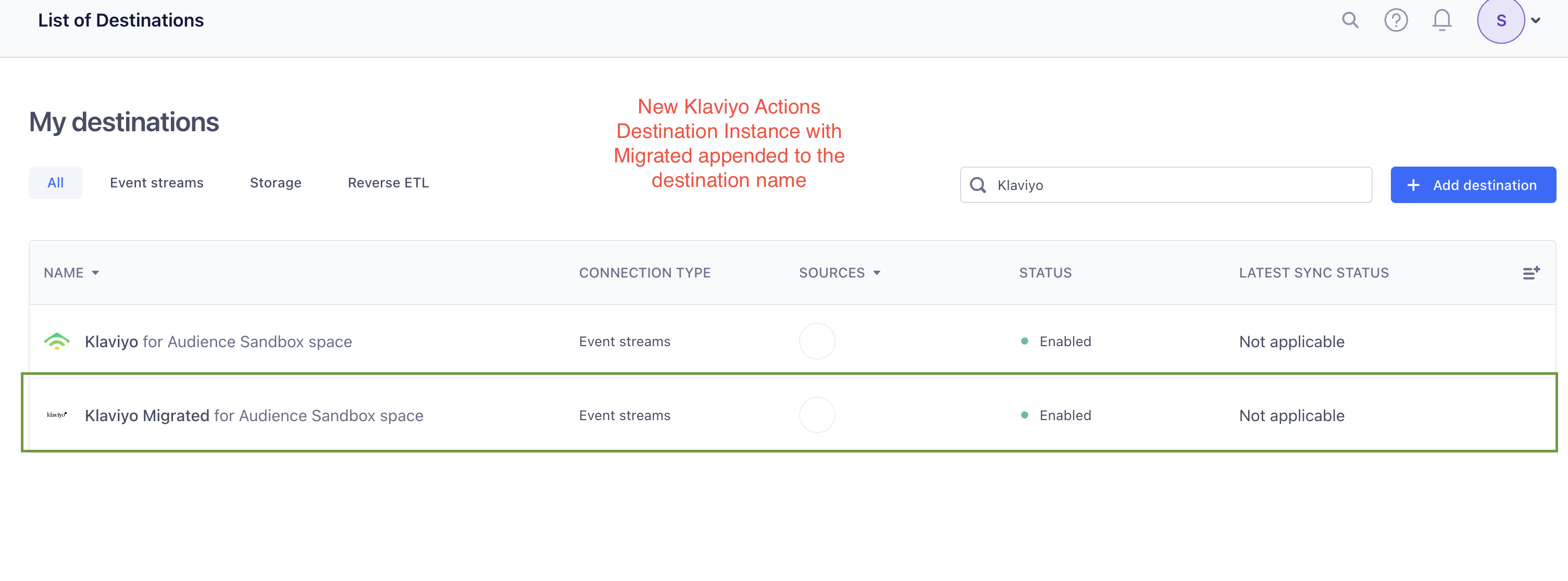Select the Reverse ETL tab
The width and height of the screenshot is (1568, 581).
(x=388, y=182)
